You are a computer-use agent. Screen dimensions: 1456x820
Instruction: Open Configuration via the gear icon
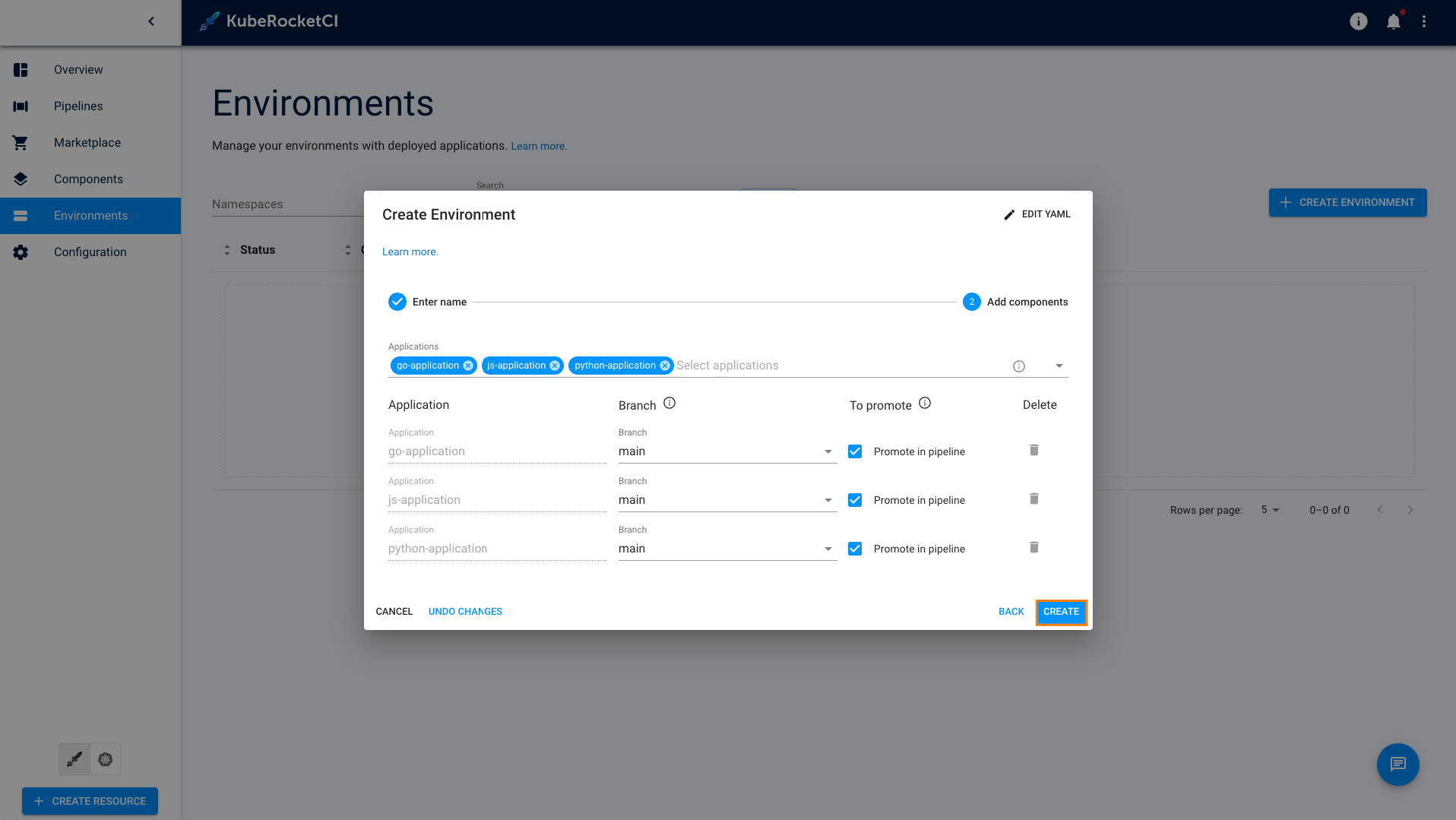tap(20, 252)
